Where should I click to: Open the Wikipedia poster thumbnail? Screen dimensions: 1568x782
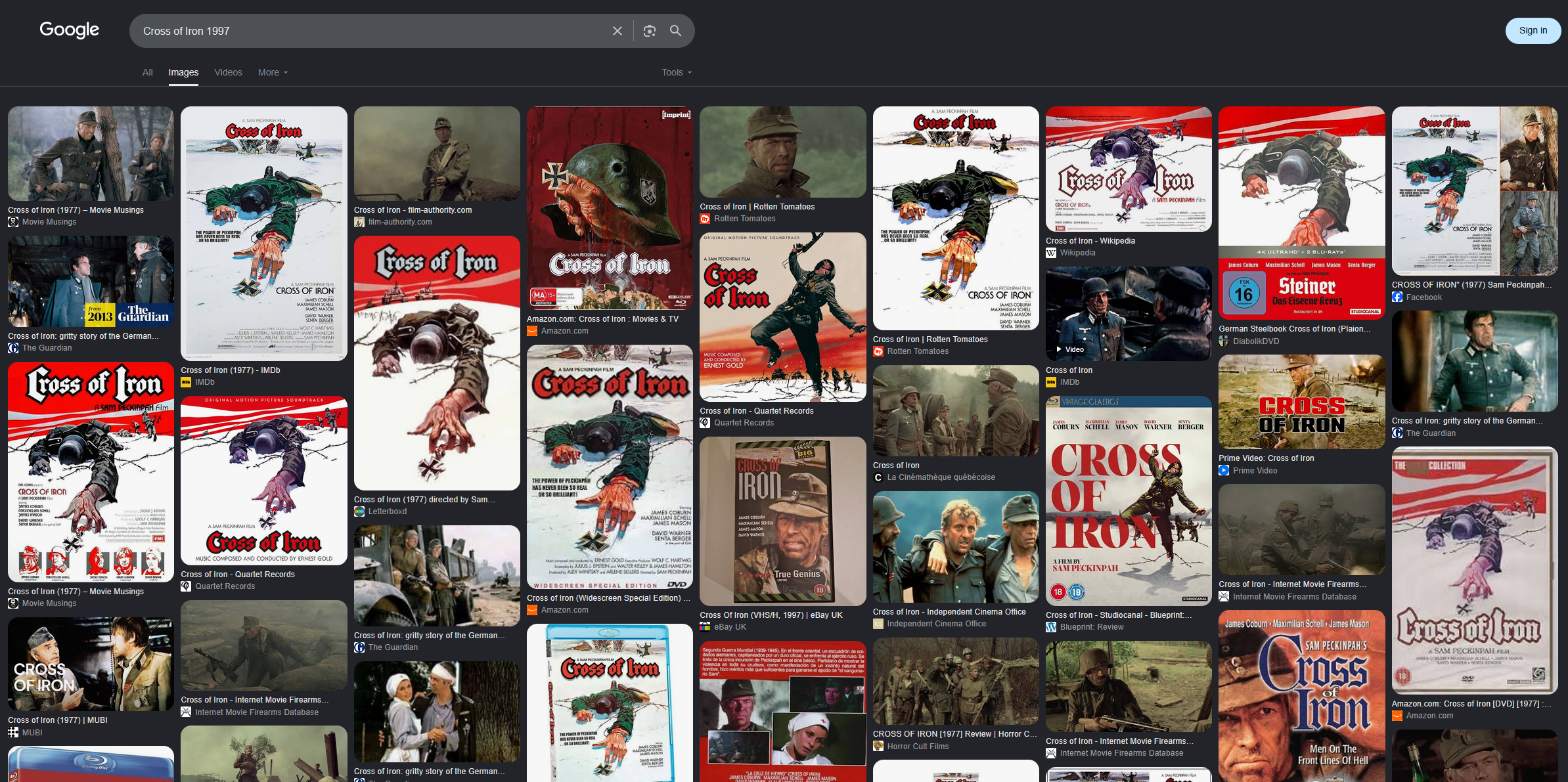[x=1129, y=169]
